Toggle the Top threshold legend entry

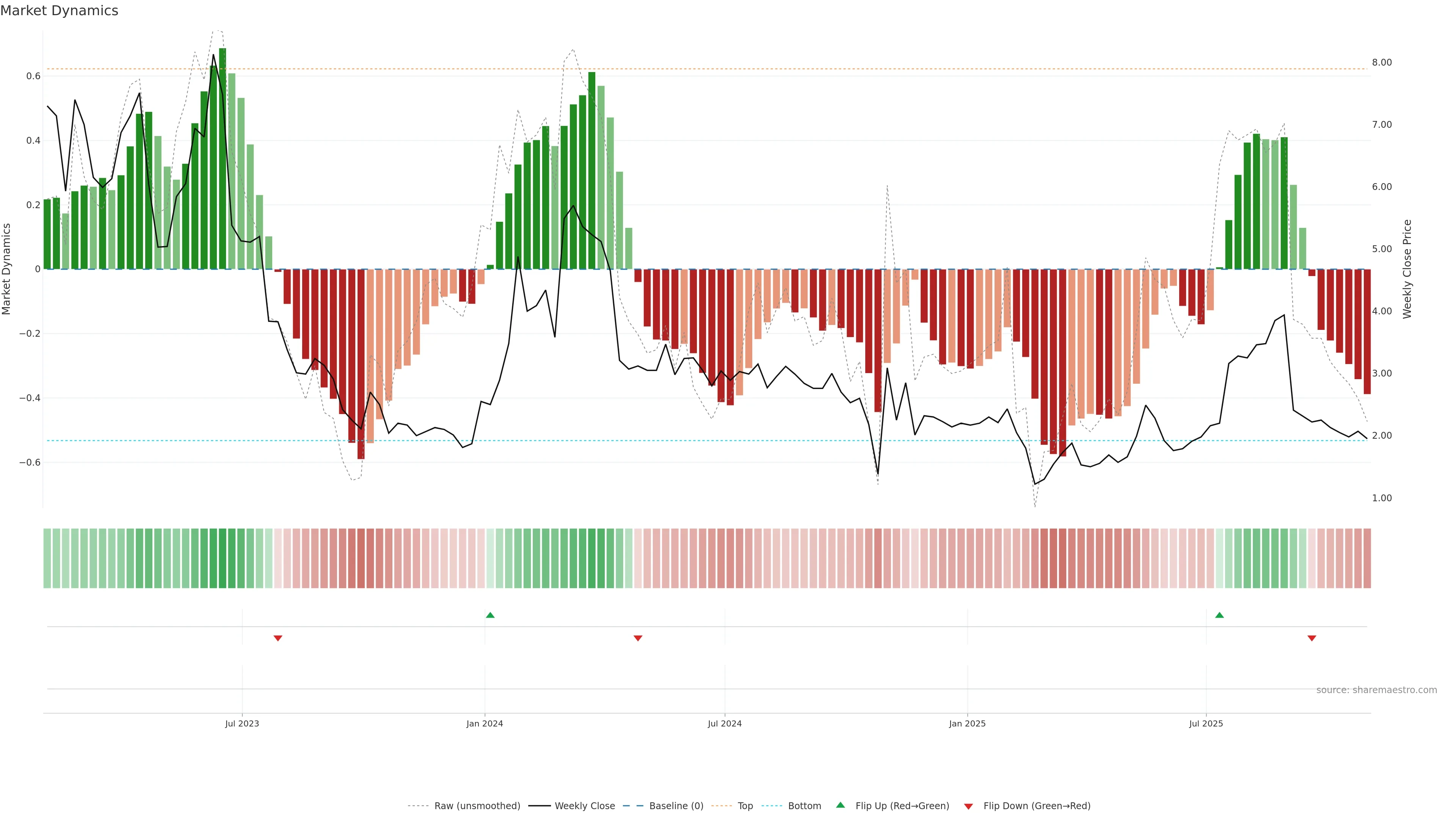(x=745, y=805)
